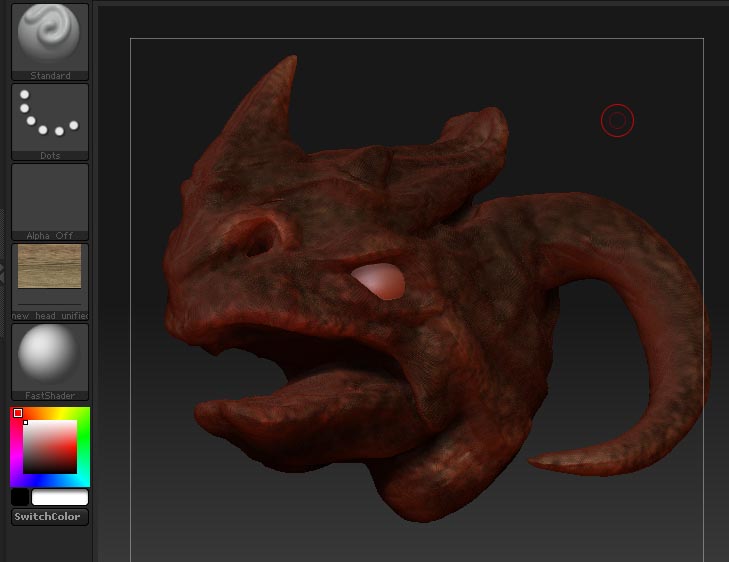Click the creature's pink eye on the canvas
The width and height of the screenshot is (729, 562).
pos(378,281)
